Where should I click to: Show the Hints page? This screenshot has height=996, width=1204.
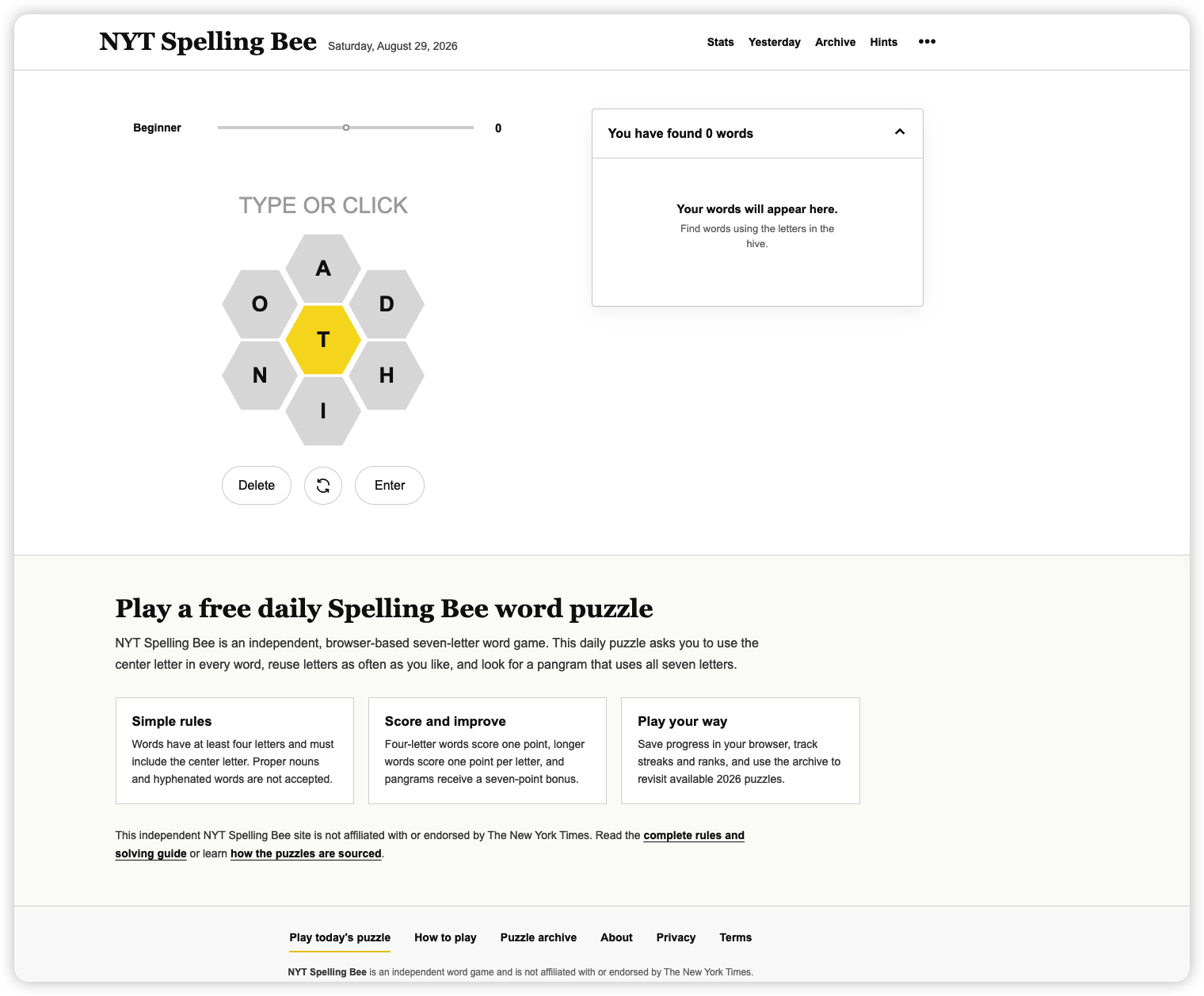point(884,42)
